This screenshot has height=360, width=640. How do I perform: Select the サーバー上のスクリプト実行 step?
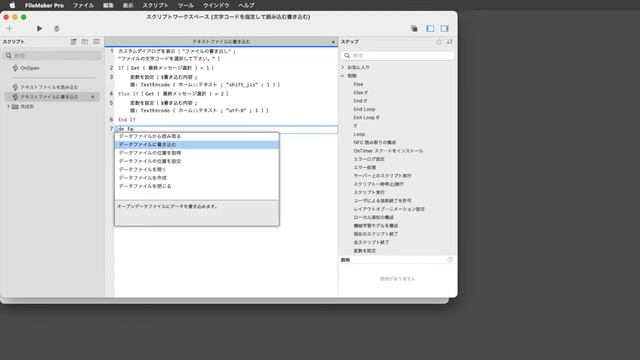[382, 176]
